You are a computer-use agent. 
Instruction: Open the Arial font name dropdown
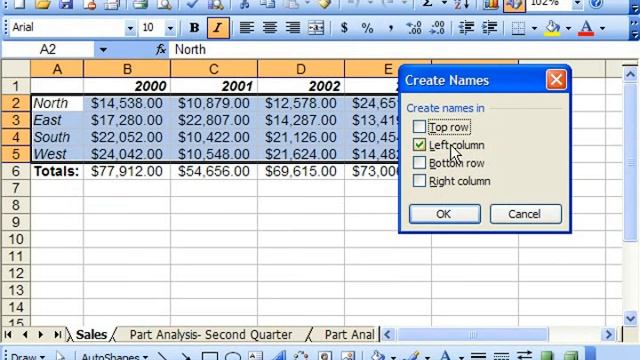click(x=130, y=28)
